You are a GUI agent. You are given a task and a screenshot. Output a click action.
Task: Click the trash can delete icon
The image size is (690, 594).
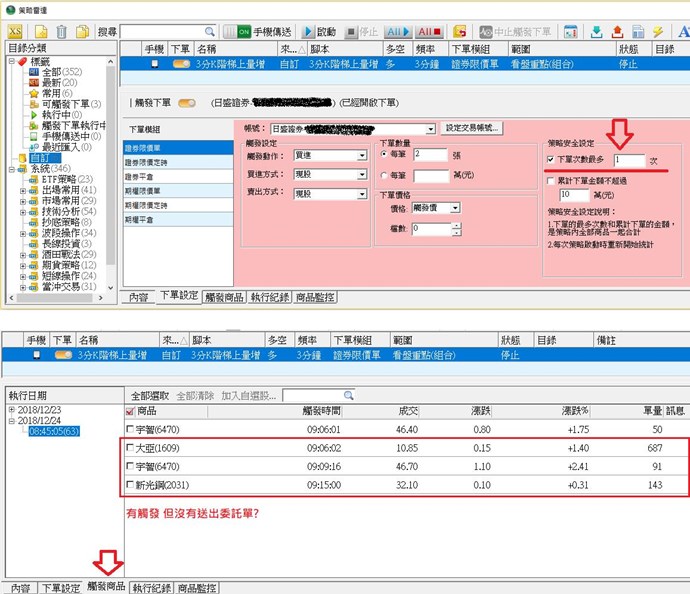pyautogui.click(x=61, y=32)
